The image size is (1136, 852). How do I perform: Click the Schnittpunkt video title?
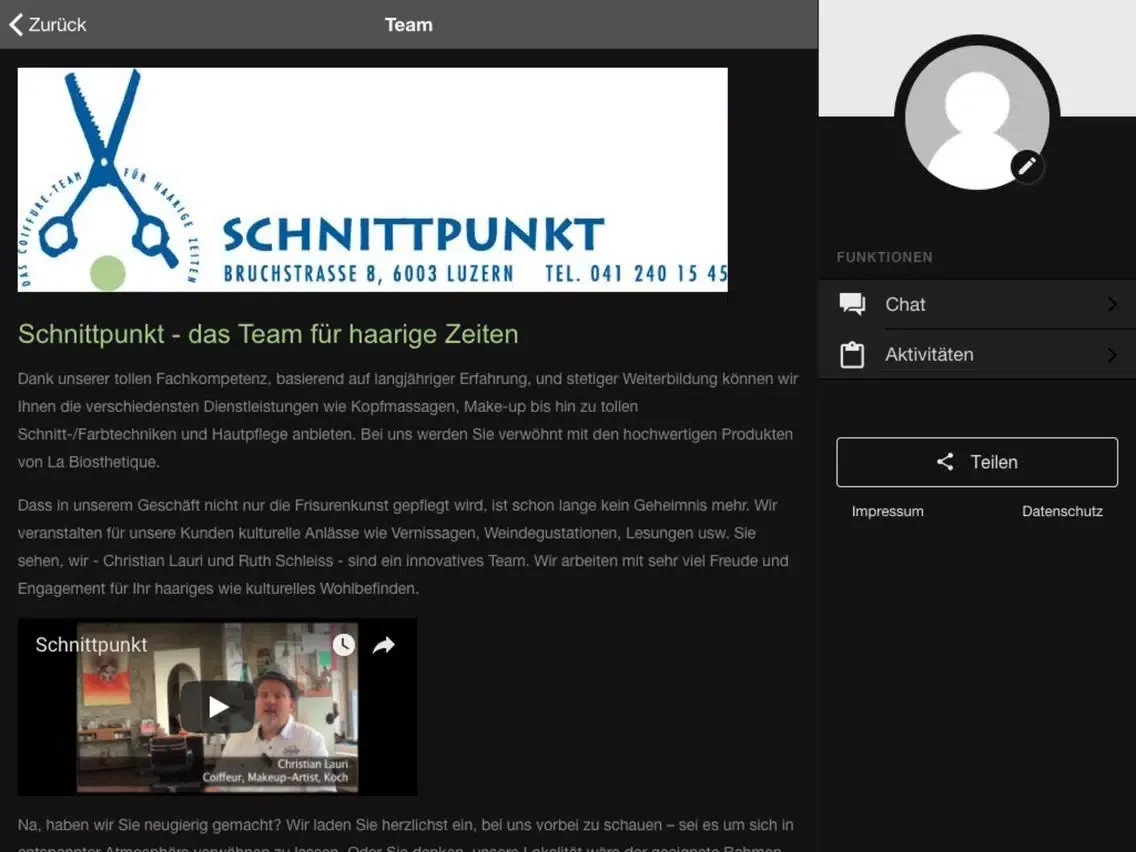(91, 645)
